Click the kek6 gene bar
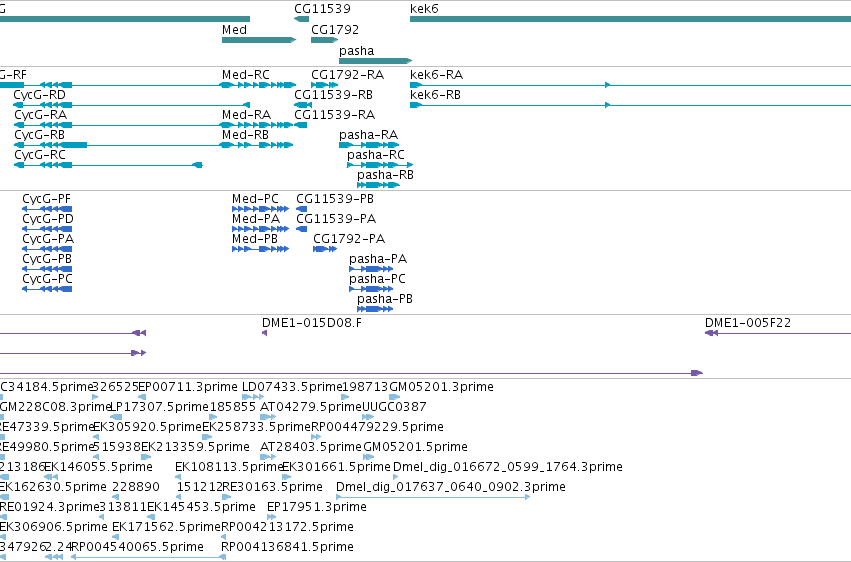Screen dimensions: 851x562 coord(630,19)
